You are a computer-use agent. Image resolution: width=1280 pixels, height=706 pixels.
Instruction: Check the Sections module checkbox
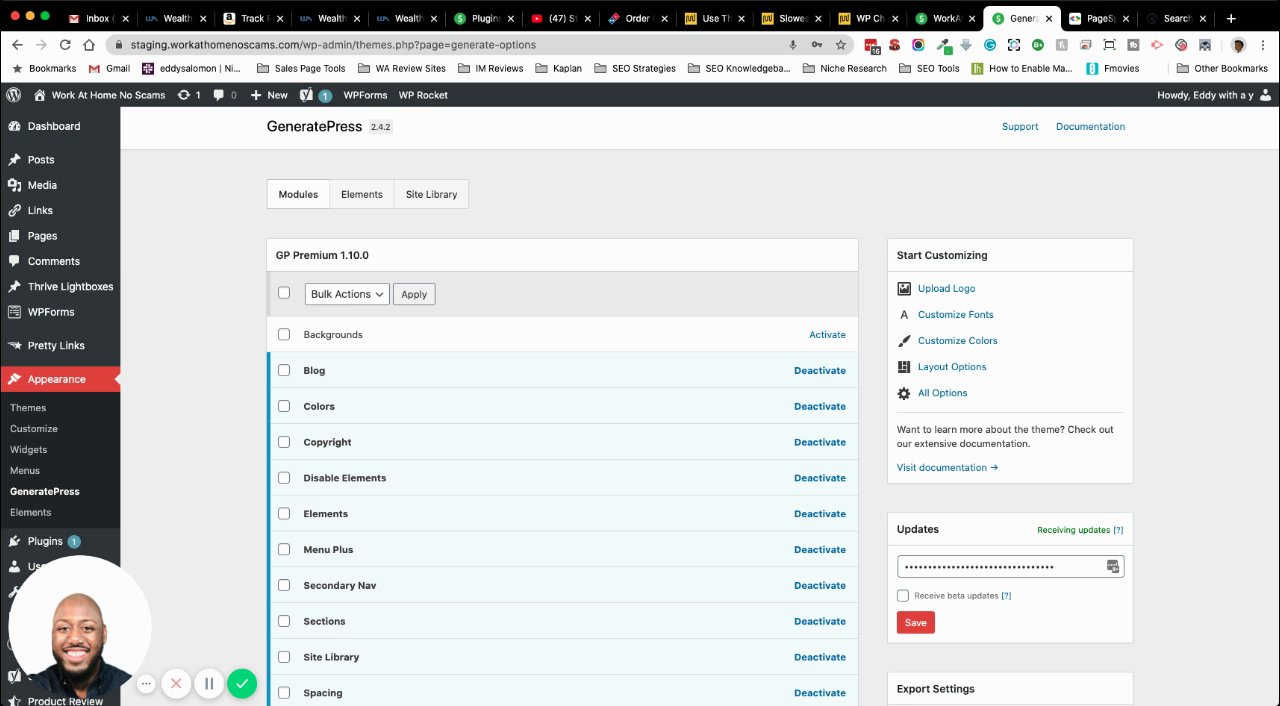click(x=284, y=621)
